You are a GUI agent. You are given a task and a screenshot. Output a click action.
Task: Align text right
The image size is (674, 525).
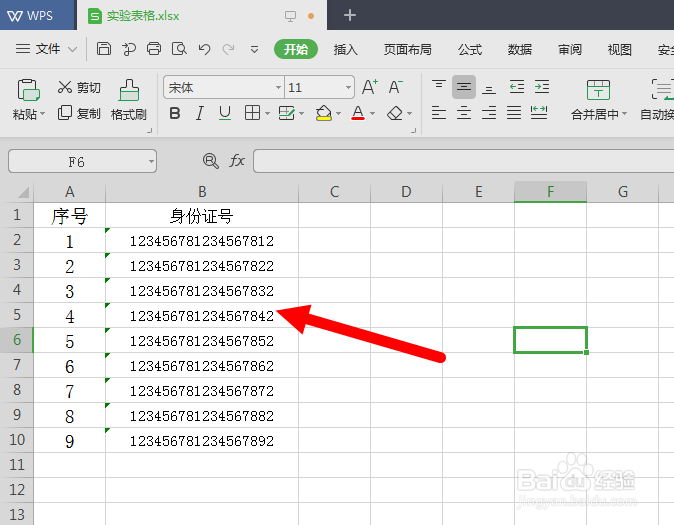489,113
